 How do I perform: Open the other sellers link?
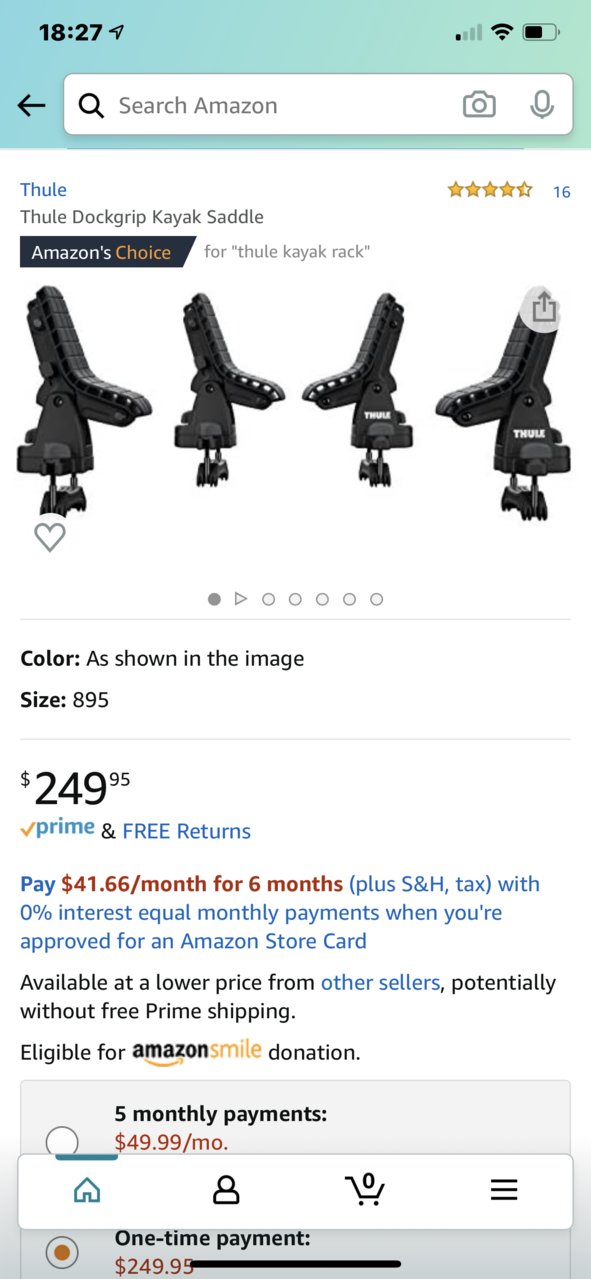point(380,983)
